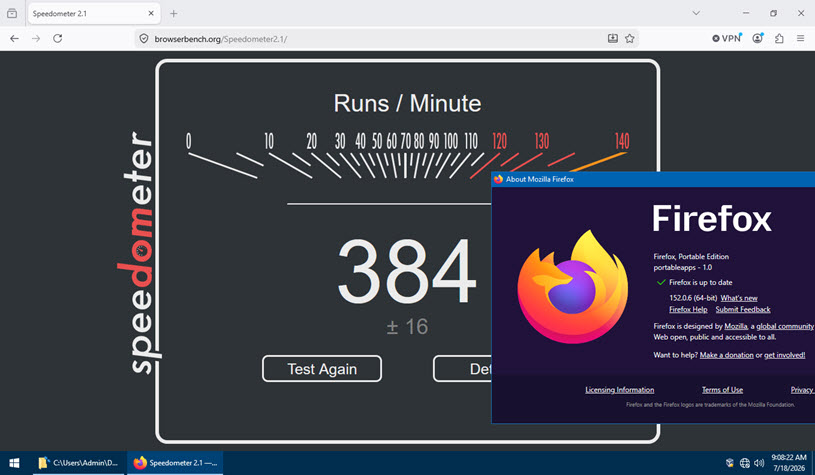The width and height of the screenshot is (815, 475).
Task: Click the Runs / Minute heading
Action: pos(408,103)
